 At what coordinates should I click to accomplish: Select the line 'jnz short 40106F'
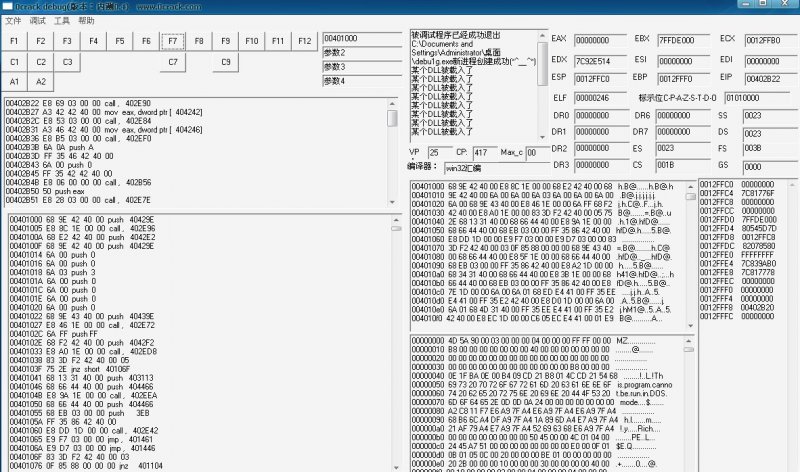[70, 369]
